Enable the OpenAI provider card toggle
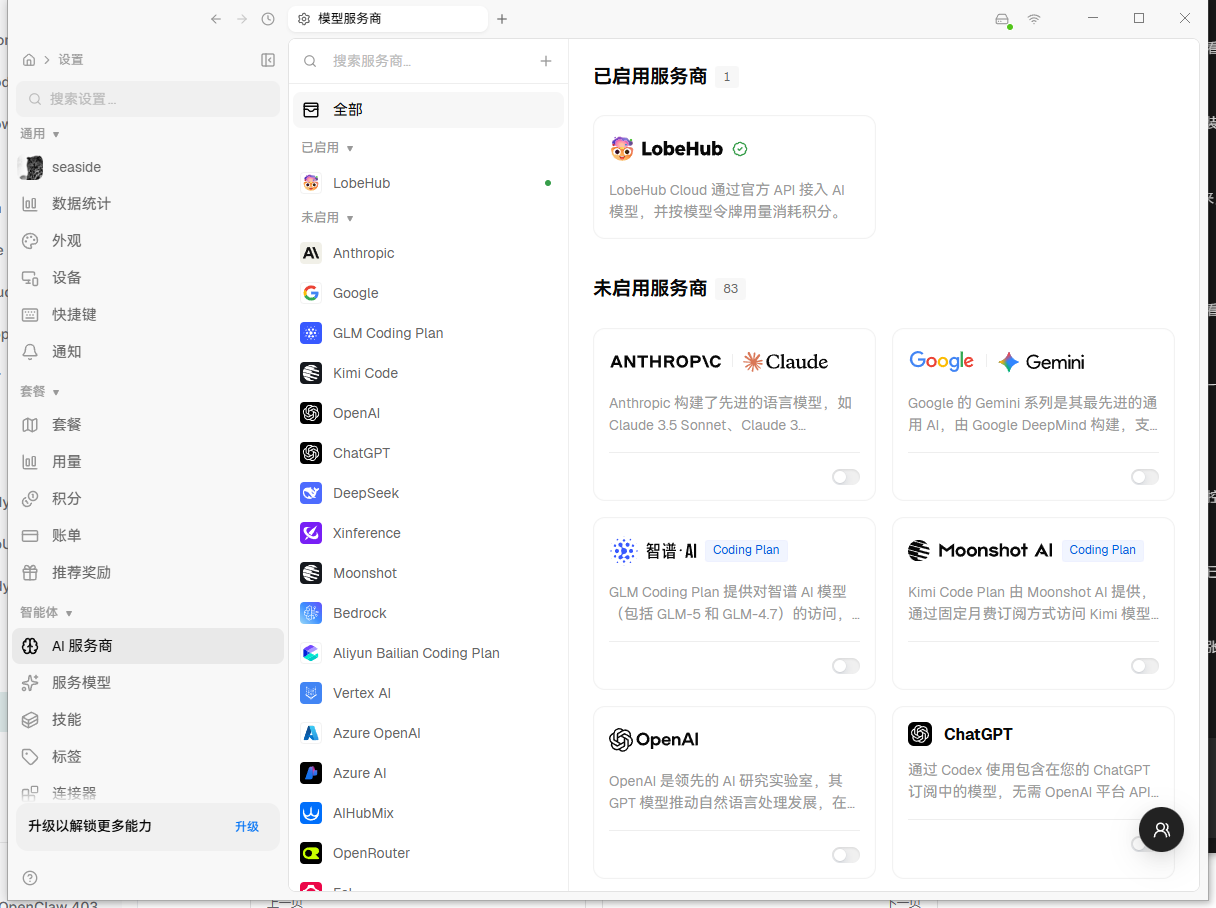Image resolution: width=1216 pixels, height=908 pixels. [x=845, y=855]
